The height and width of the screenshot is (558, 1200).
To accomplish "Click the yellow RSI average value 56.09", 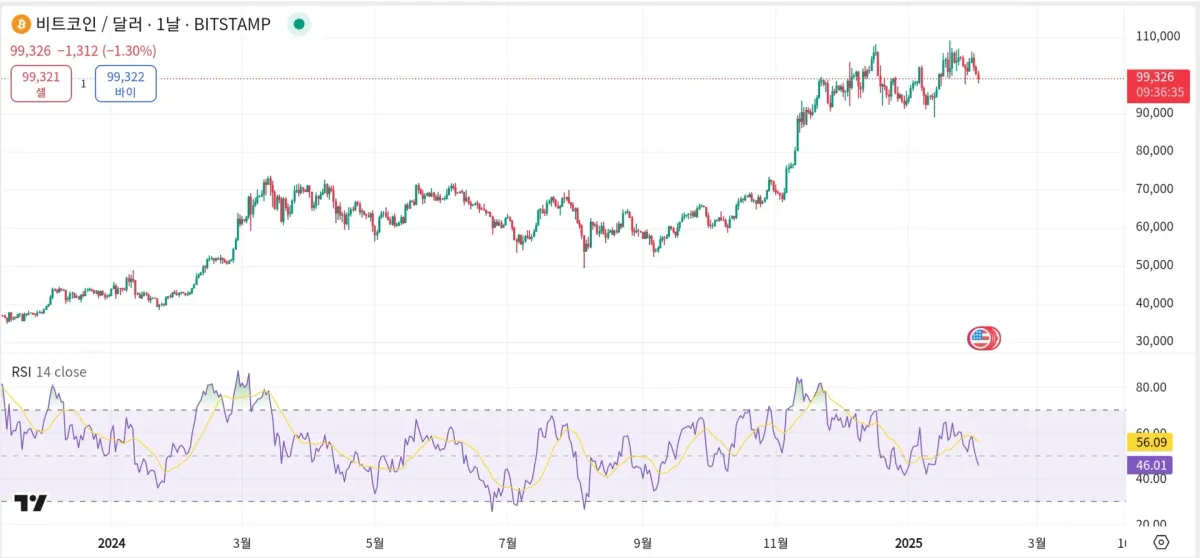I will (1148, 442).
